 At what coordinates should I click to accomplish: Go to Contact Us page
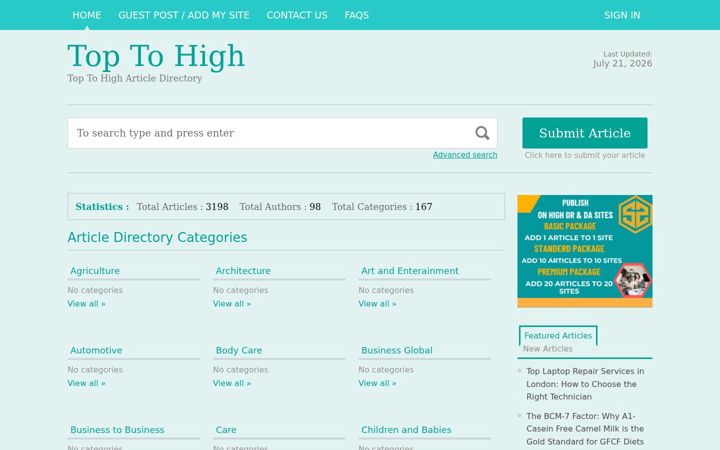tap(297, 15)
